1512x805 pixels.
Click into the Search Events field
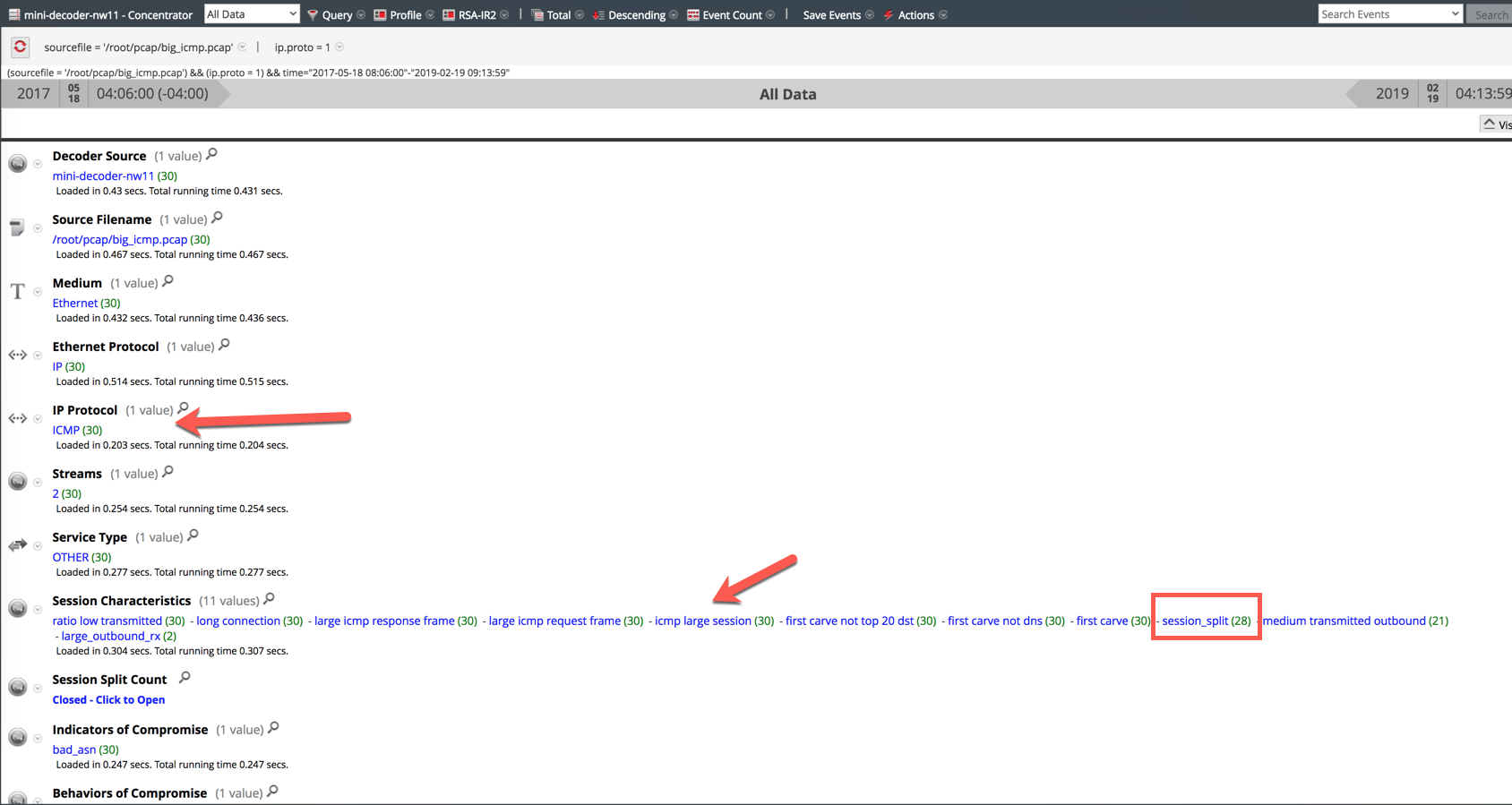click(1382, 14)
